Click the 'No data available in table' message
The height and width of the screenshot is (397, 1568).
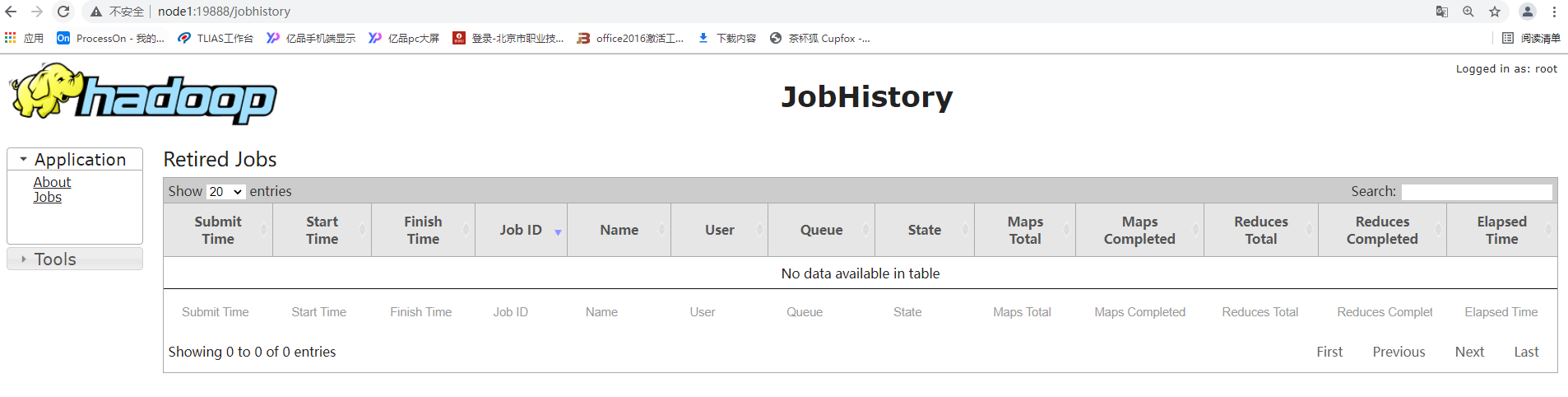(x=861, y=273)
